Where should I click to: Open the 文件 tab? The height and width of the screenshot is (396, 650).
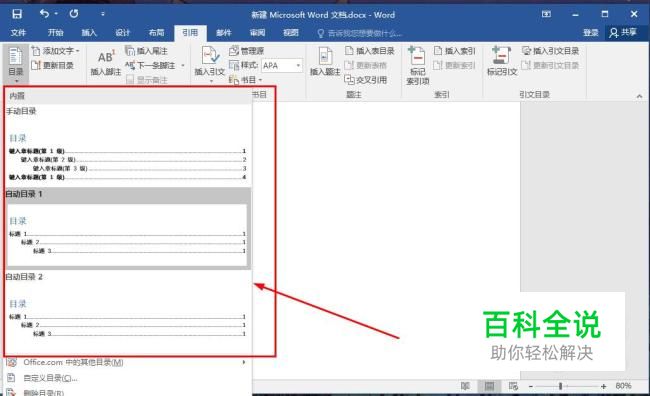click(18, 33)
